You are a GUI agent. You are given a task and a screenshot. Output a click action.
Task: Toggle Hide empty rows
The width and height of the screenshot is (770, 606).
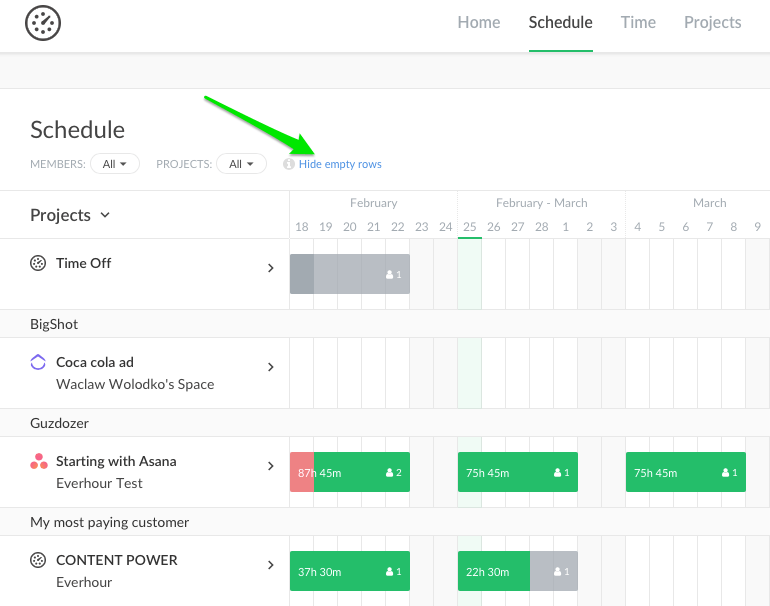coord(340,164)
